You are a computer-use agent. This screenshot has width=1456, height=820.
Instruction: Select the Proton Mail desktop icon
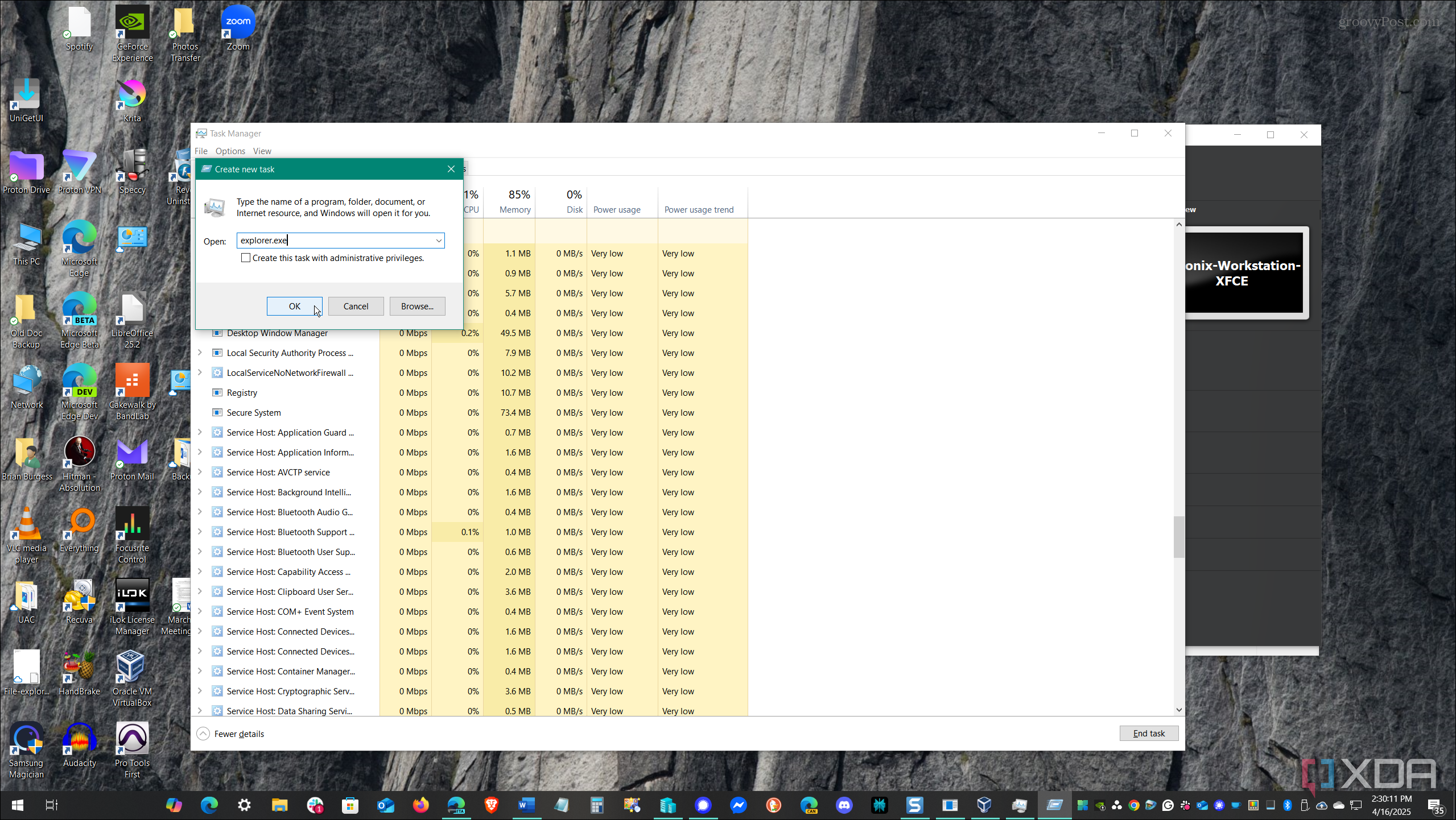click(x=132, y=459)
